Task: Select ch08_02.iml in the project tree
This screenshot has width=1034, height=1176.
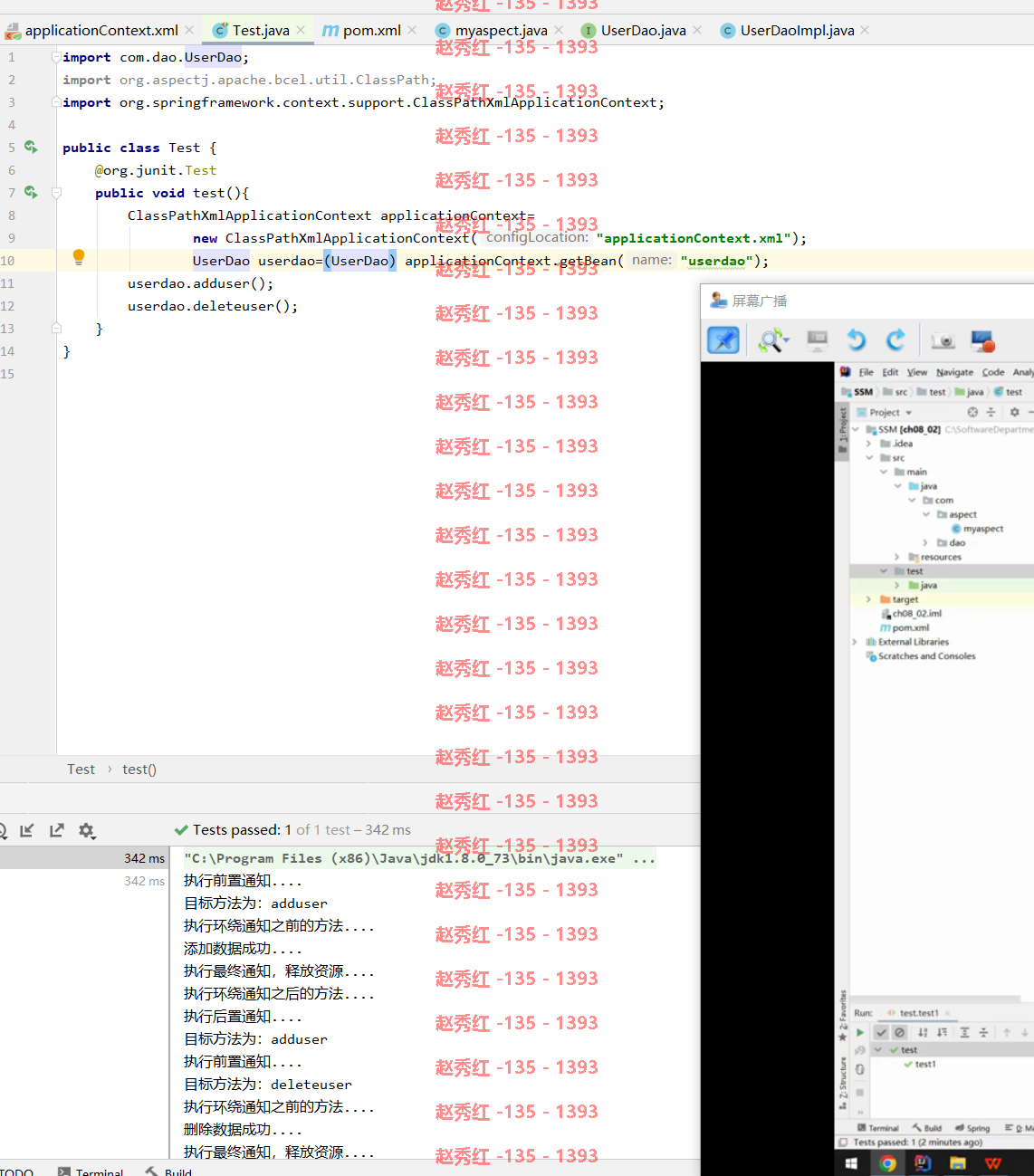Action: 911,613
